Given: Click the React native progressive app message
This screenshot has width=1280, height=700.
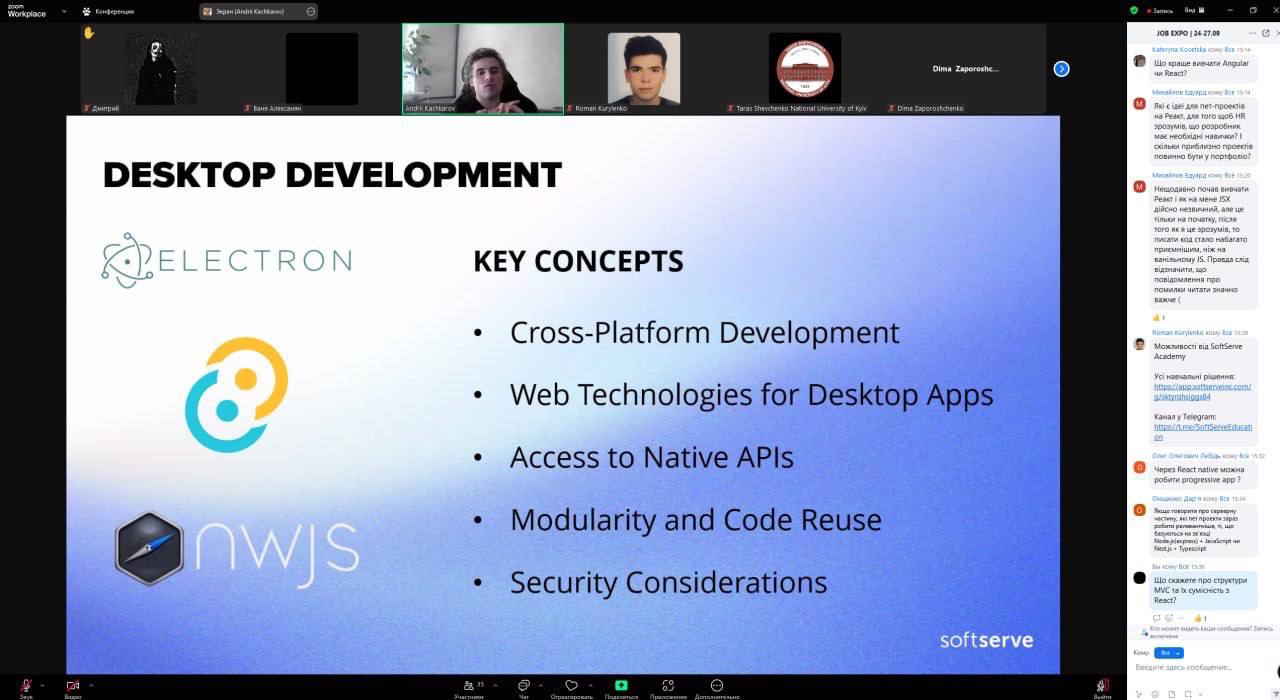Looking at the screenshot, I should [x=1202, y=474].
